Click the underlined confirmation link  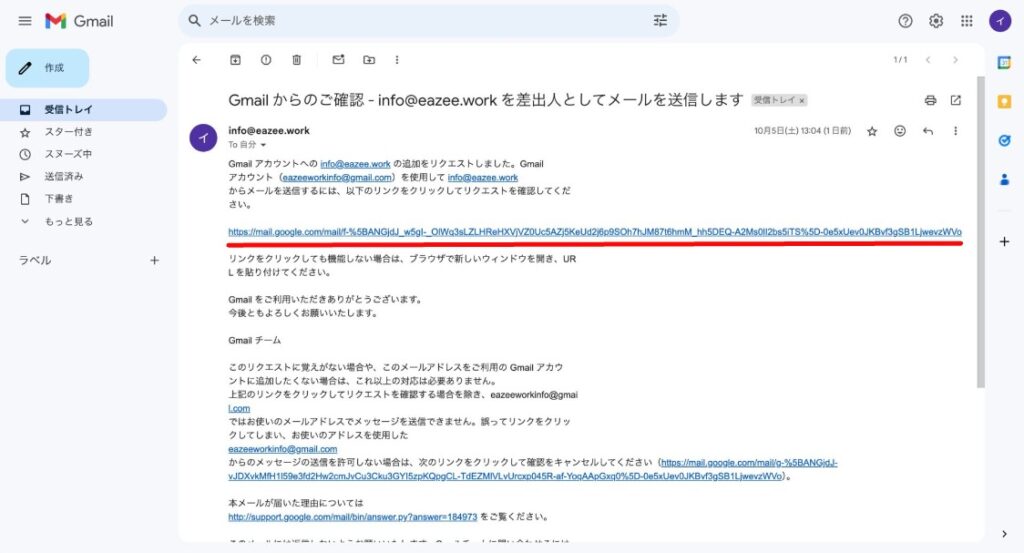[594, 232]
